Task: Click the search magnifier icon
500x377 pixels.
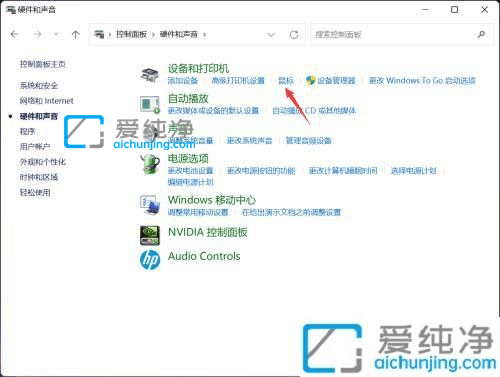Action: 481,34
